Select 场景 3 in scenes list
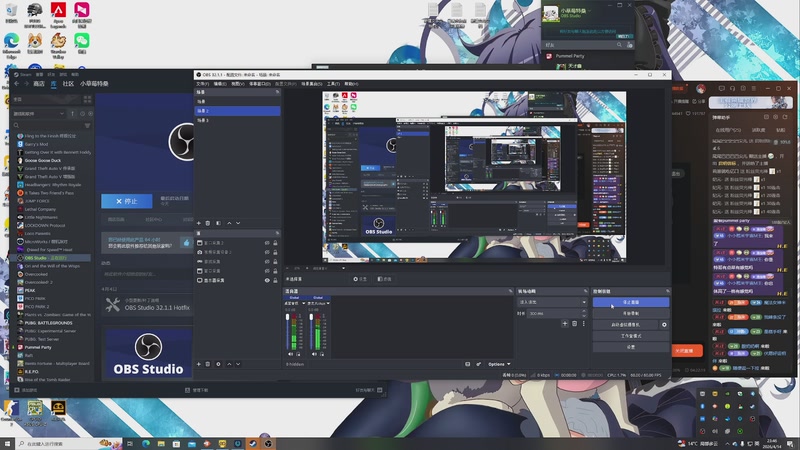Viewport: 800px width, 450px height. 237,120
